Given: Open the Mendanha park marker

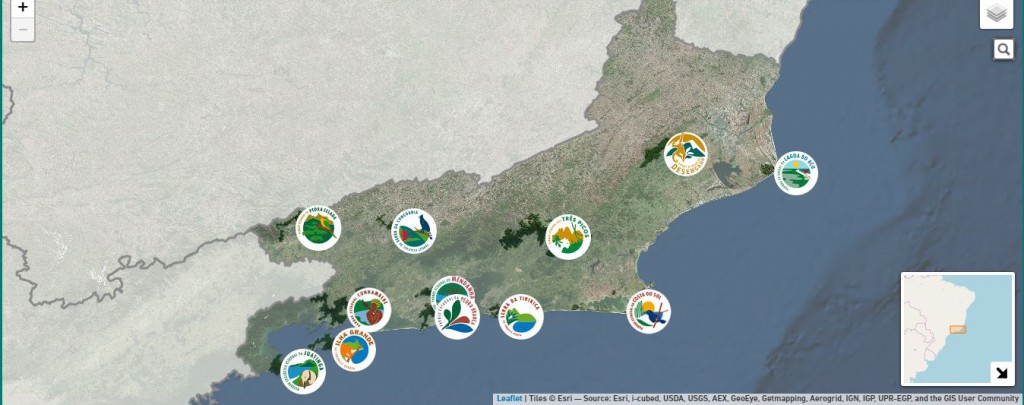Looking at the screenshot, I should click(x=452, y=287).
